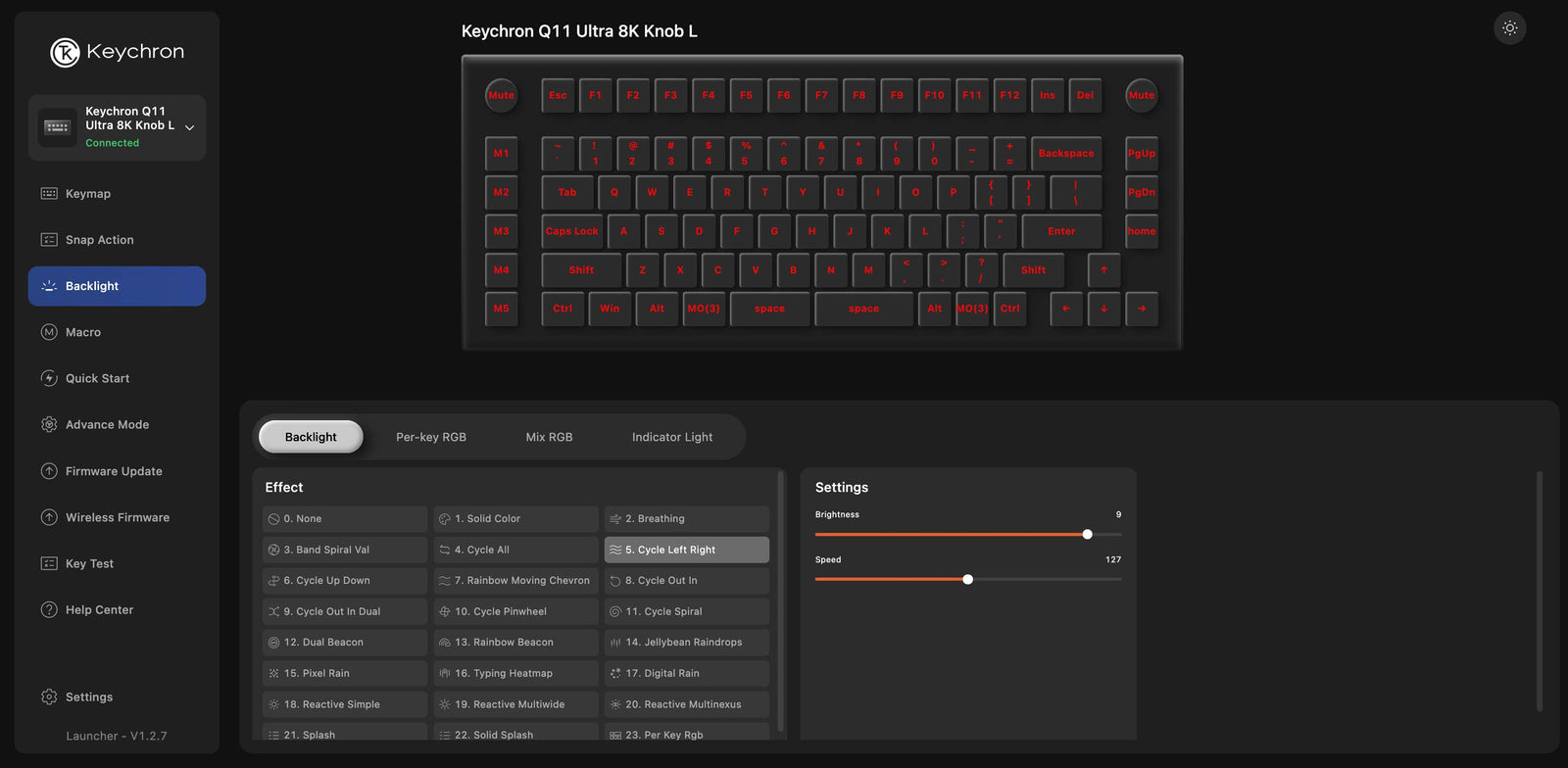
Task: Choose 9. Cycle Out In Dual effect
Action: [345, 611]
